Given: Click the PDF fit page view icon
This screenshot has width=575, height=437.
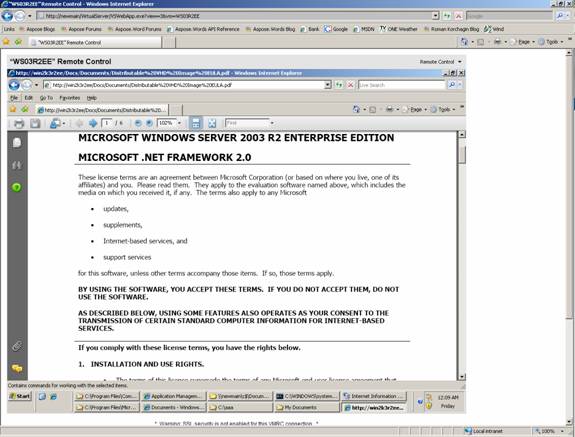Looking at the screenshot, I should [212, 123].
